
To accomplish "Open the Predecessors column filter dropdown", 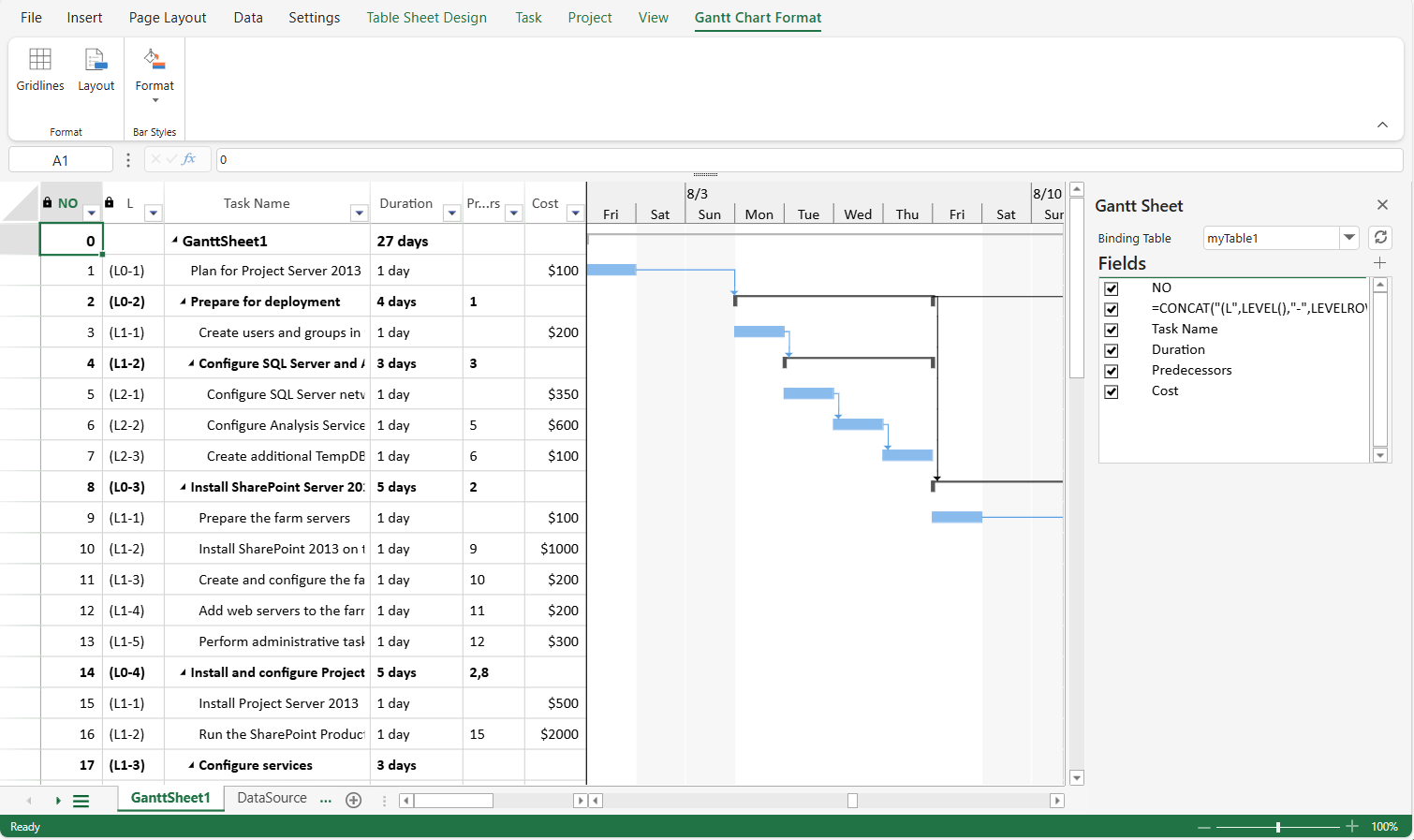I will [x=513, y=213].
